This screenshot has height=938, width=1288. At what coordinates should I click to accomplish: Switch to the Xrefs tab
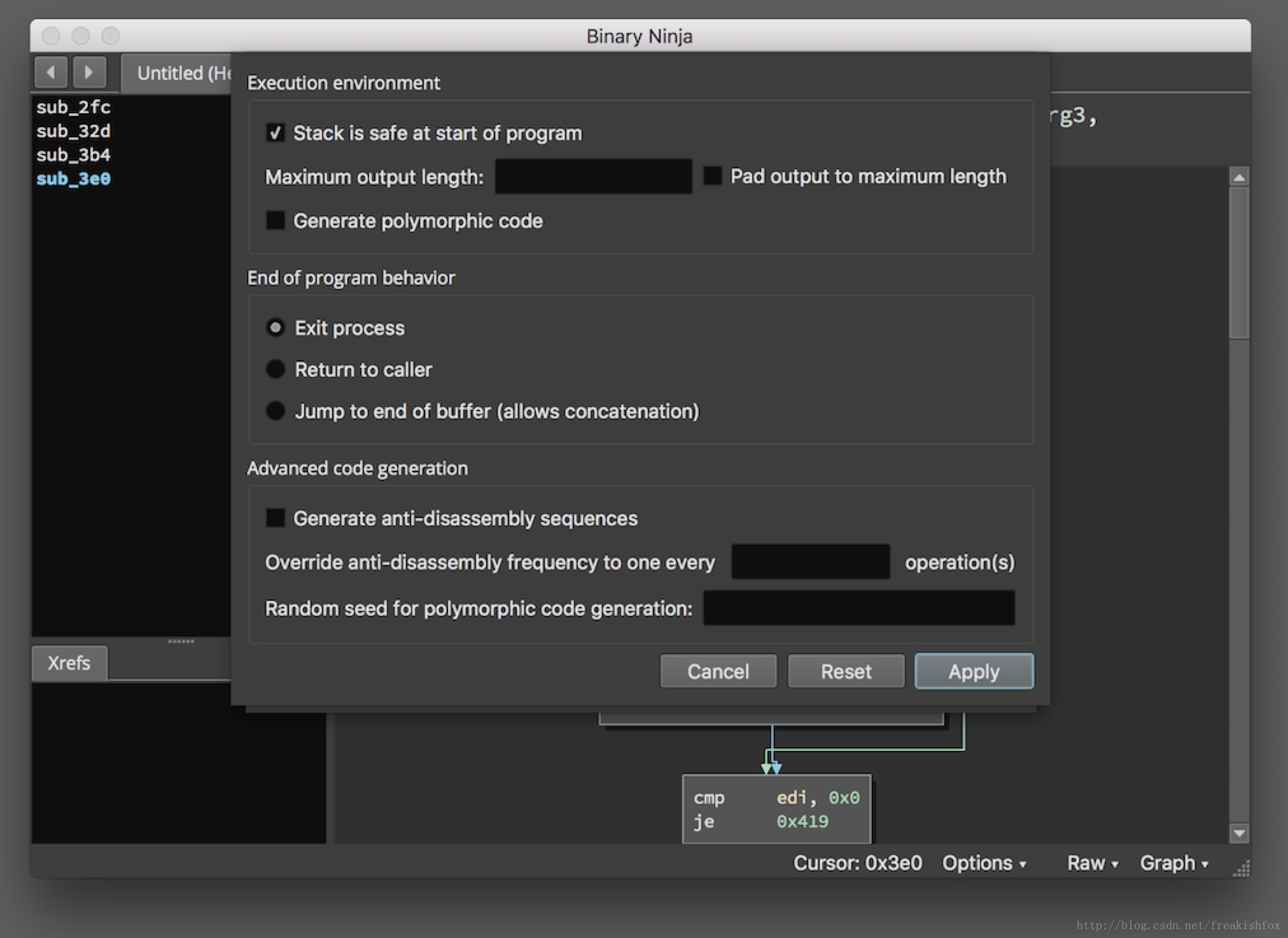69,663
